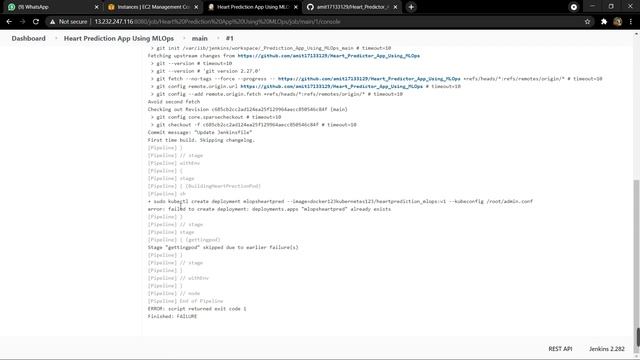Click the BuildingHeartPredictionPod stage line

point(204,186)
